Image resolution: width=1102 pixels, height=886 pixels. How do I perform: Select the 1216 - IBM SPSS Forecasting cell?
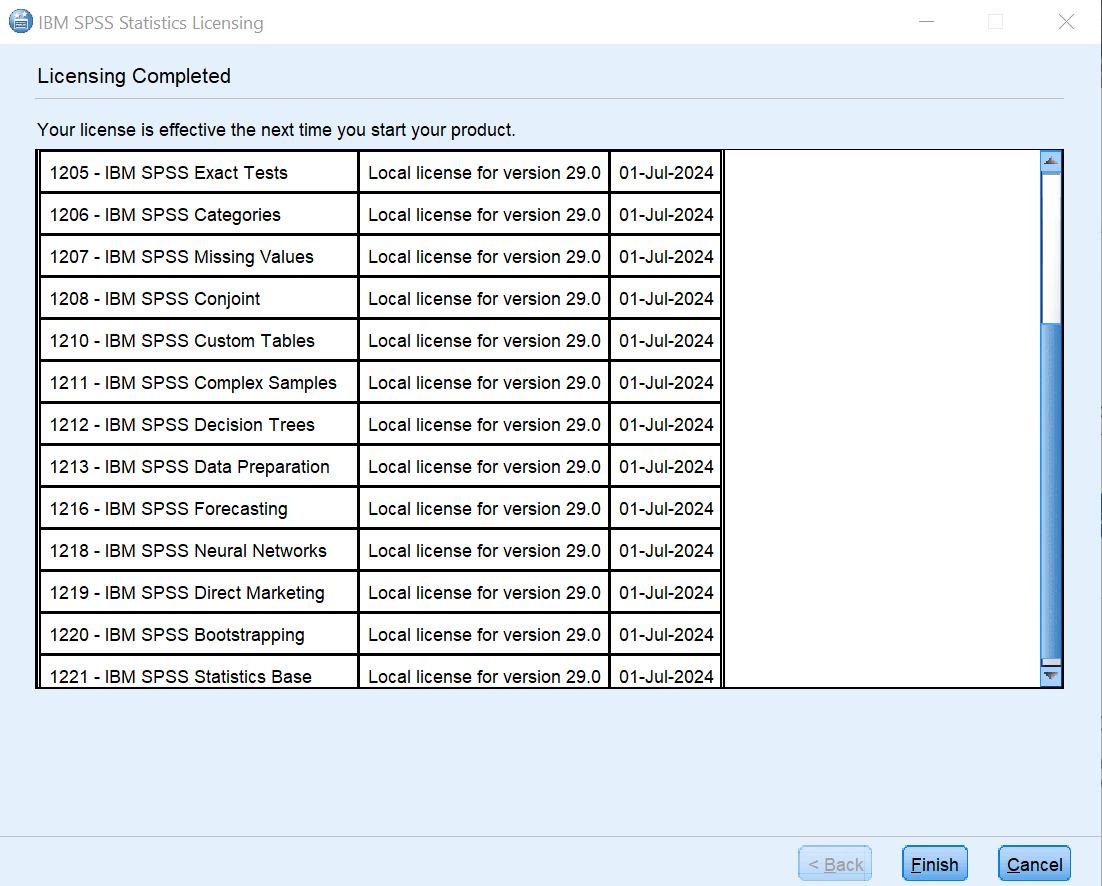[x=200, y=509]
